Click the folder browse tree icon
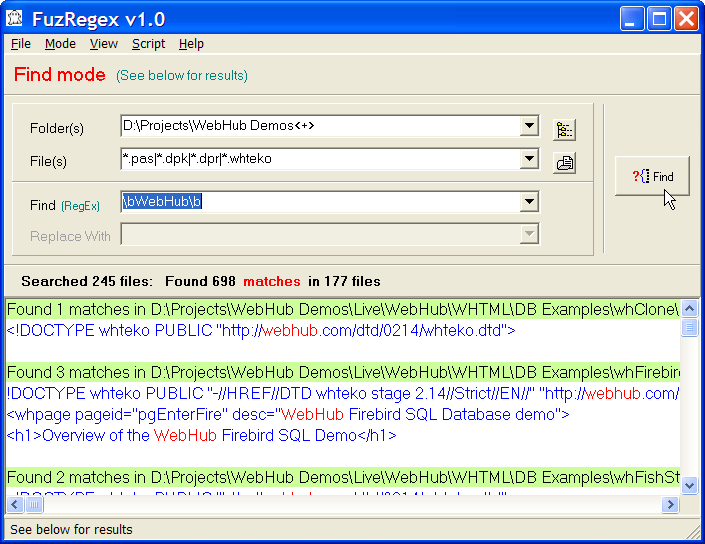 click(565, 130)
